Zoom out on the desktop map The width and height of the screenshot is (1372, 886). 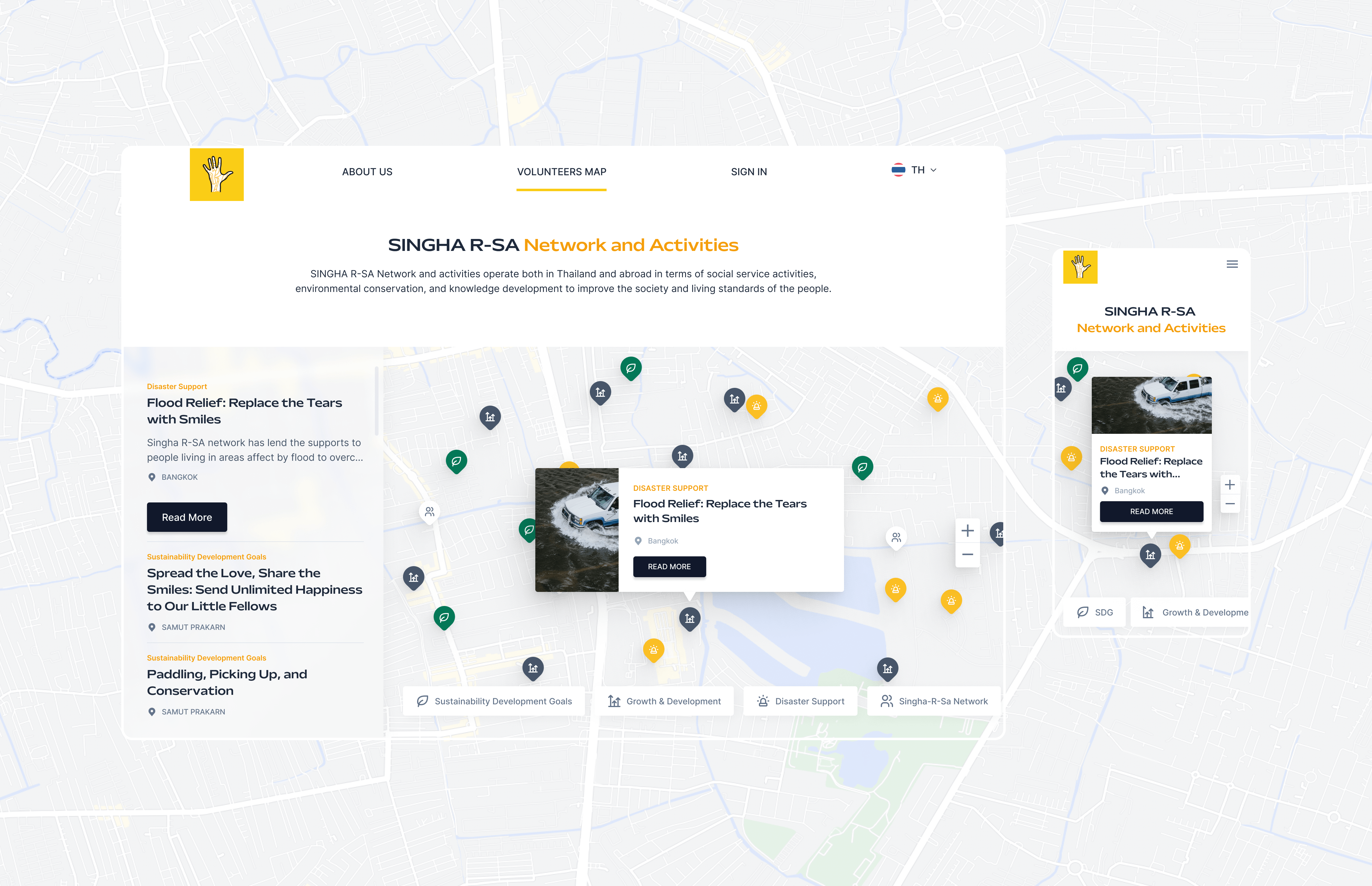[x=967, y=555]
